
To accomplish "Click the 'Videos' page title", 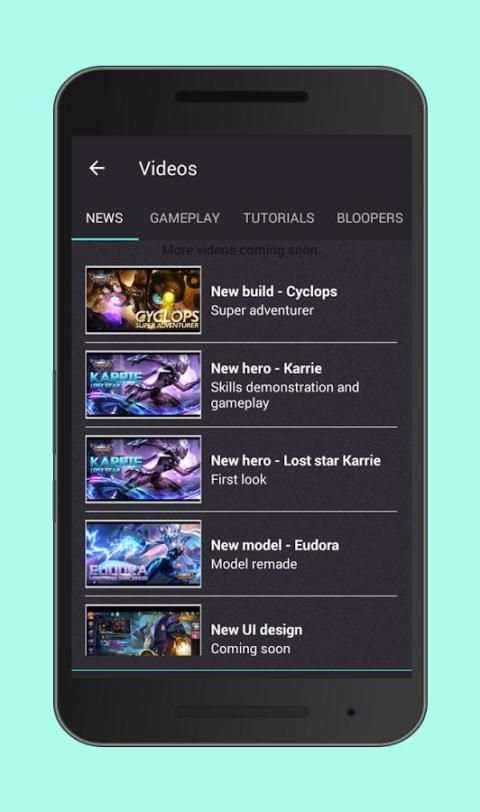I will tap(168, 168).
